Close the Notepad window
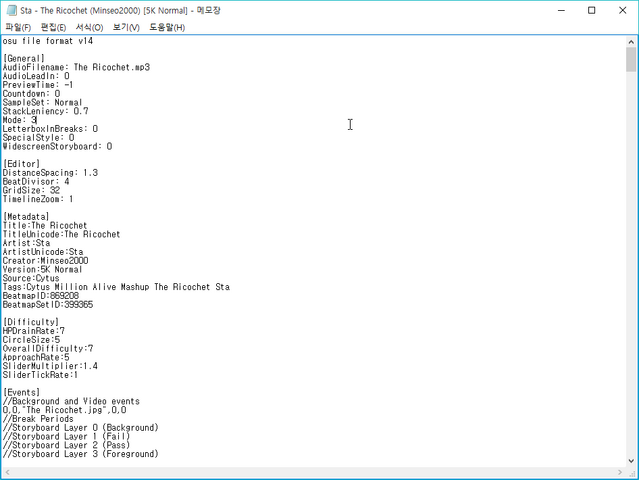Viewport: 639px width, 480px height. pyautogui.click(x=622, y=10)
